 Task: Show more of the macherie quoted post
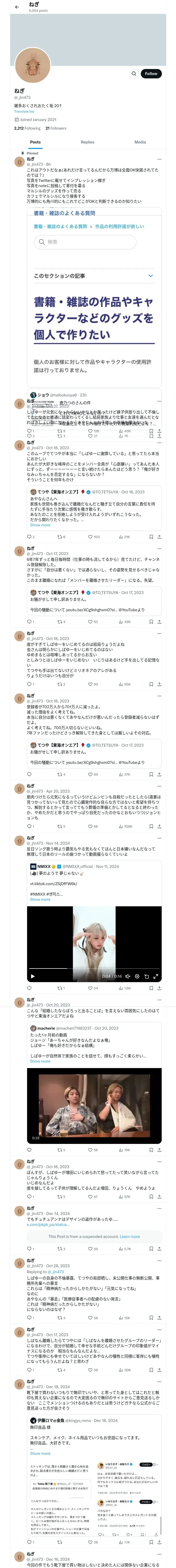(x=40, y=1061)
